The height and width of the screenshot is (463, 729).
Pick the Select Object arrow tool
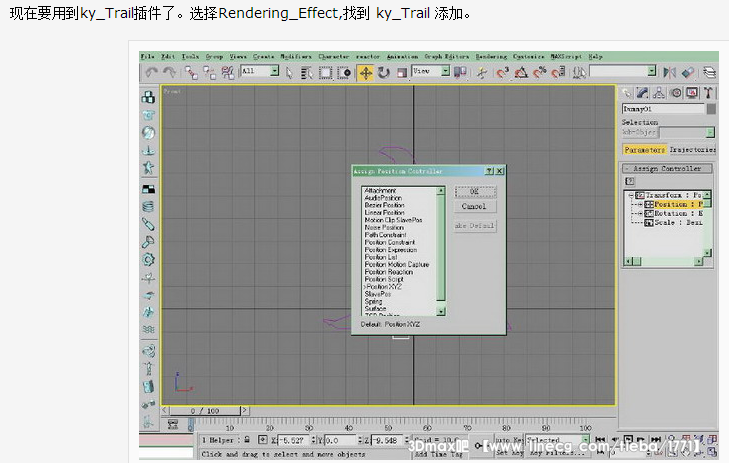(289, 73)
